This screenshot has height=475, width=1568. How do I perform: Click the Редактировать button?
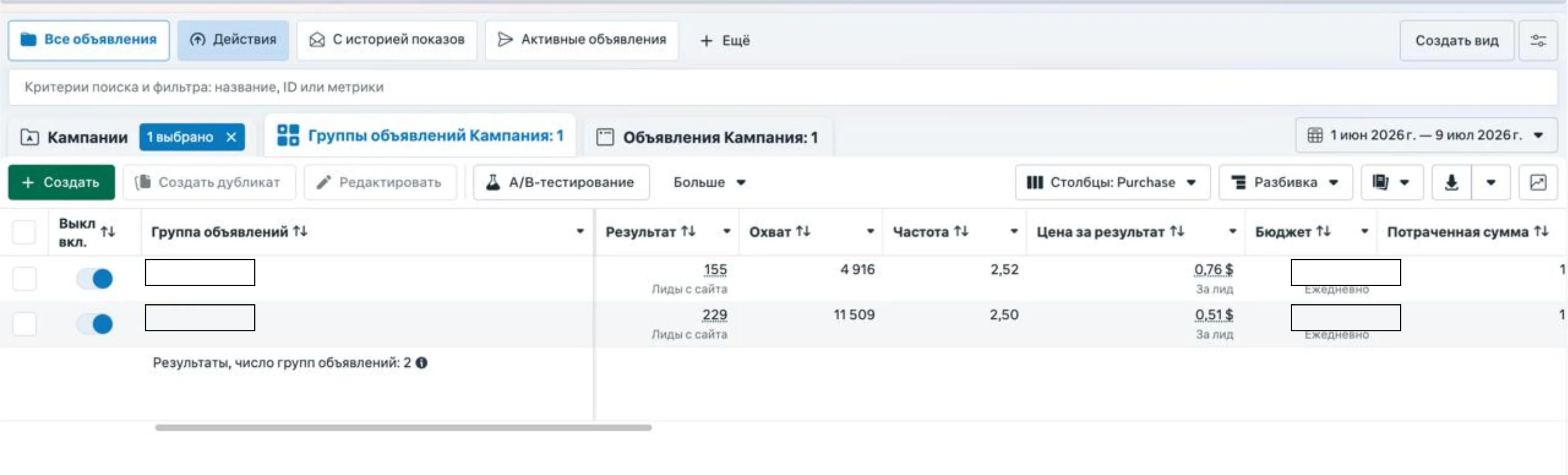point(380,182)
